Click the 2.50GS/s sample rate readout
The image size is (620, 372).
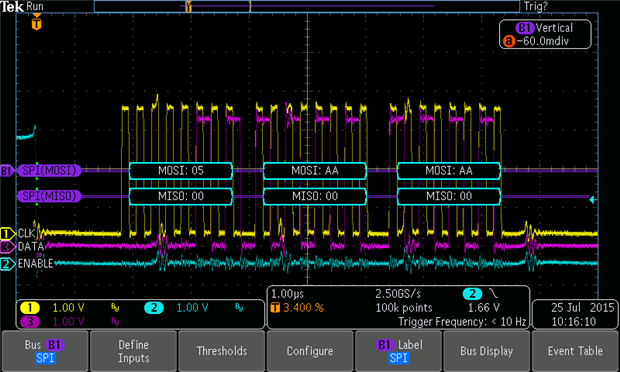(398, 294)
